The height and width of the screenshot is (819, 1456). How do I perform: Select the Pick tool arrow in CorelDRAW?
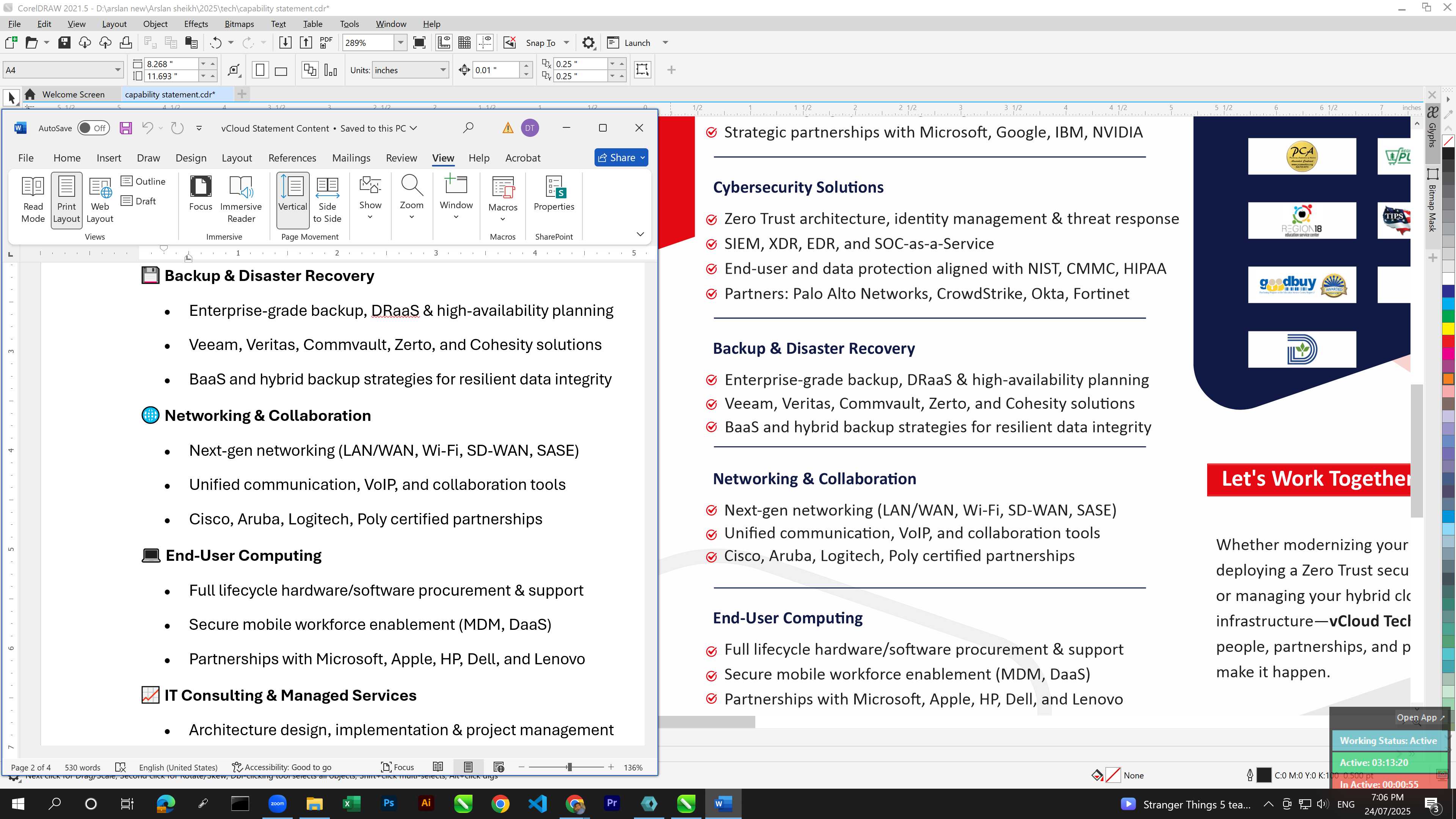click(11, 98)
